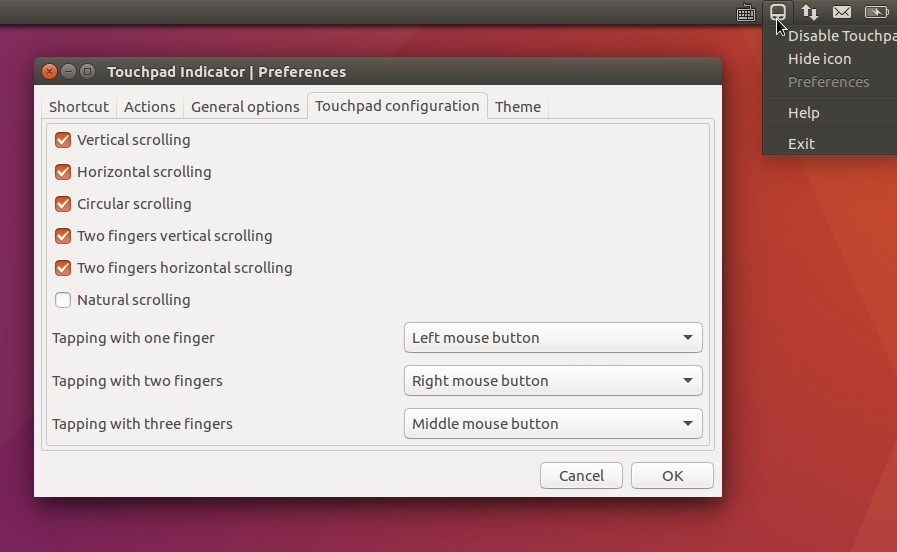Click the Cancel button
This screenshot has width=897, height=552.
[x=581, y=476]
